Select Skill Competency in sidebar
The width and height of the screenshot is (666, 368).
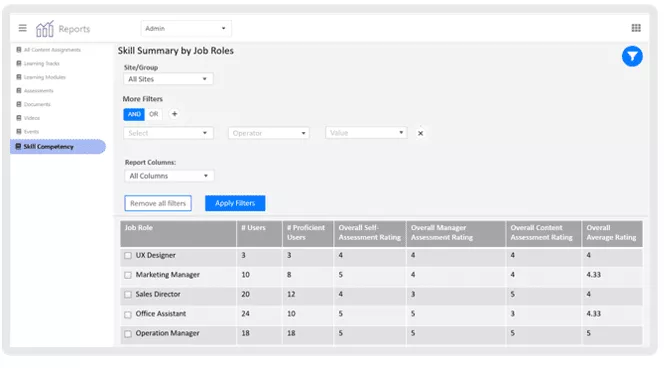coord(58,147)
